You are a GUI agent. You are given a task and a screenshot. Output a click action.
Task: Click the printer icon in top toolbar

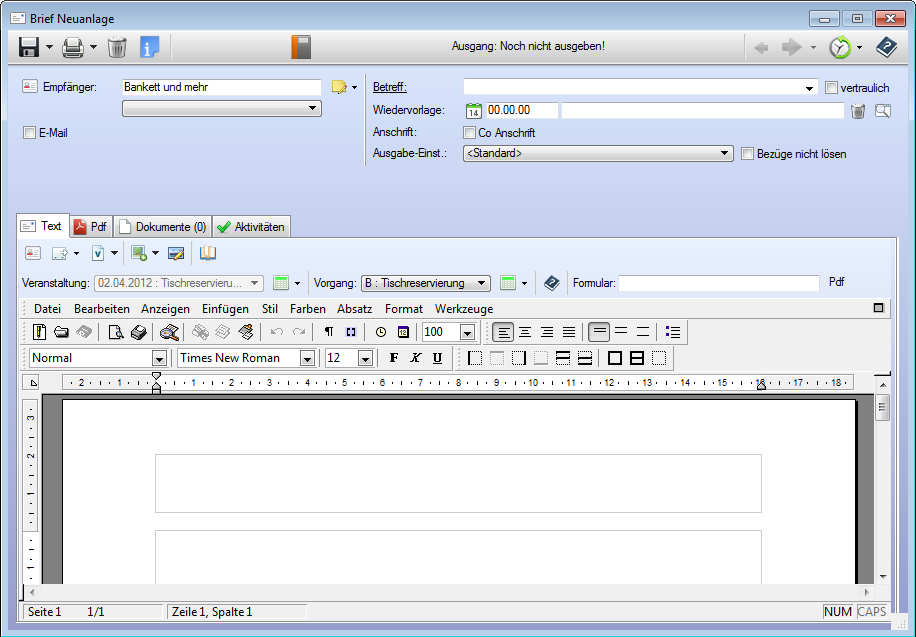73,47
